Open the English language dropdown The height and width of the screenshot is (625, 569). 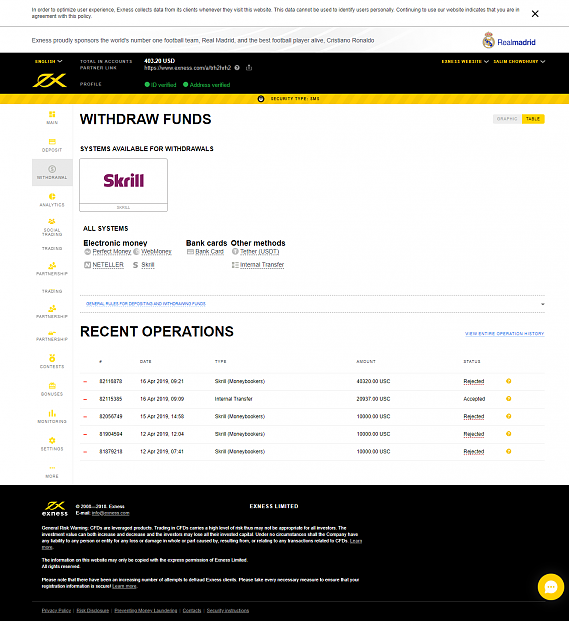point(49,61)
